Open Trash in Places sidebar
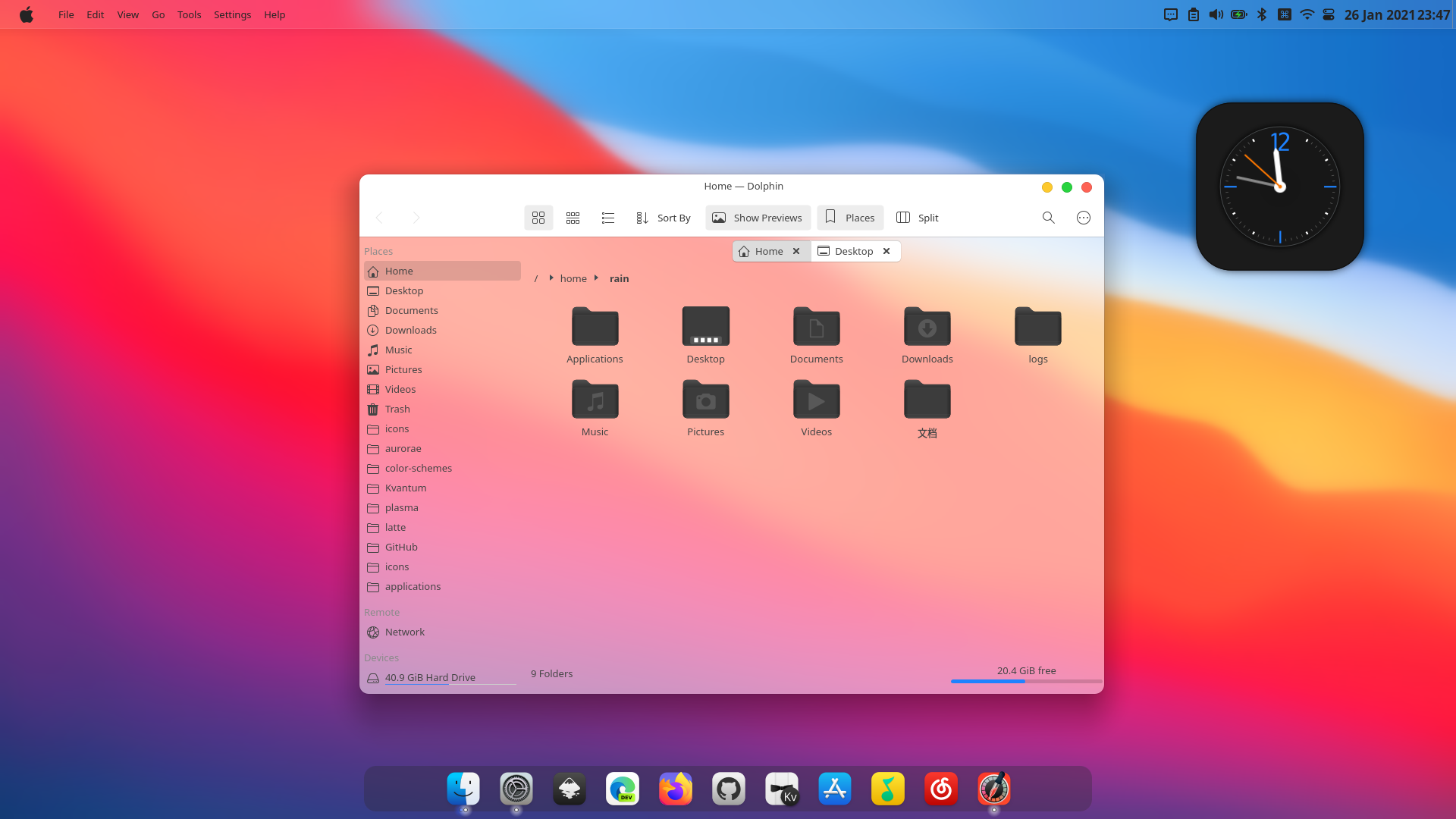This screenshot has height=819, width=1456. [442, 409]
